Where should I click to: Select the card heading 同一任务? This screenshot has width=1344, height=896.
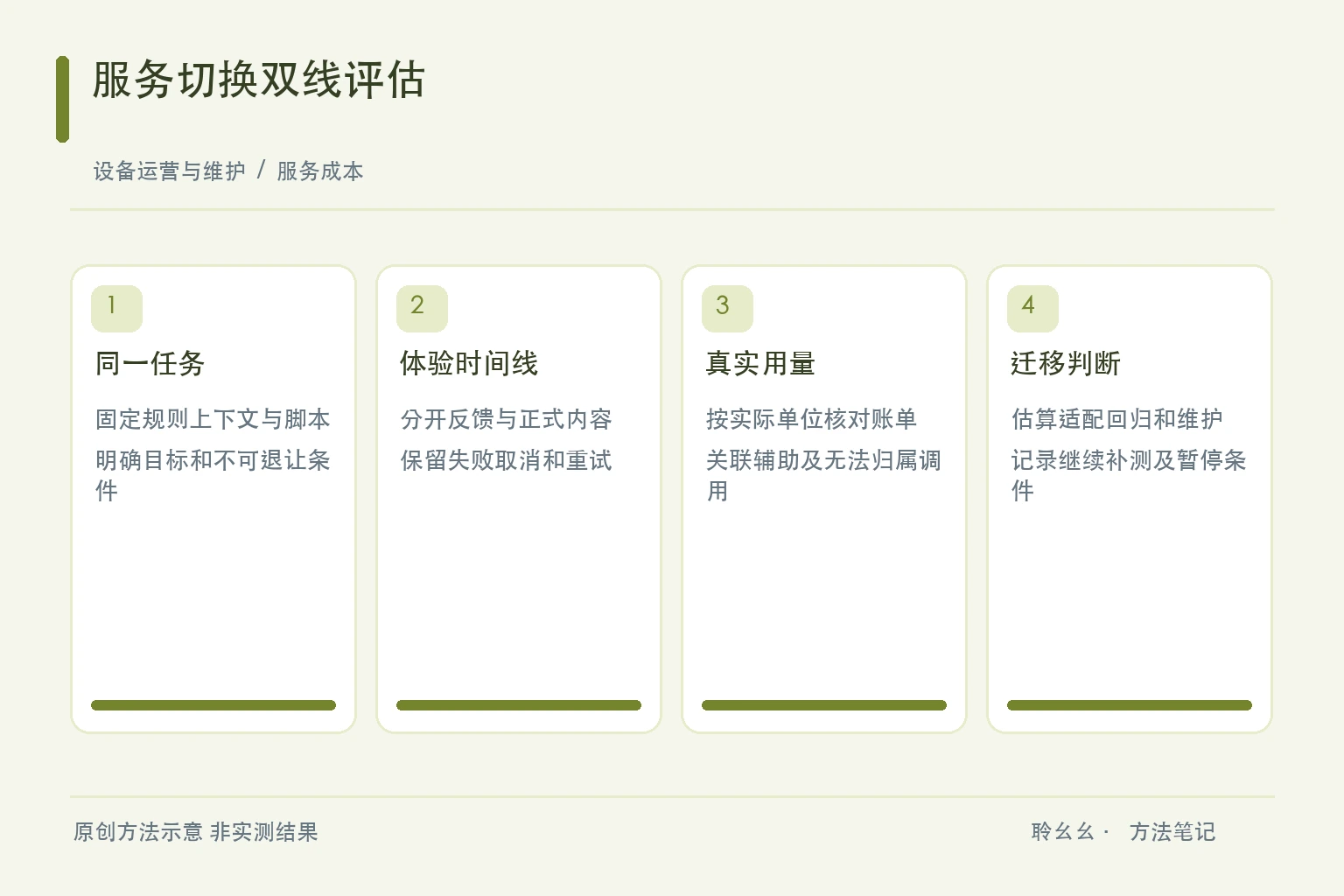[x=150, y=363]
